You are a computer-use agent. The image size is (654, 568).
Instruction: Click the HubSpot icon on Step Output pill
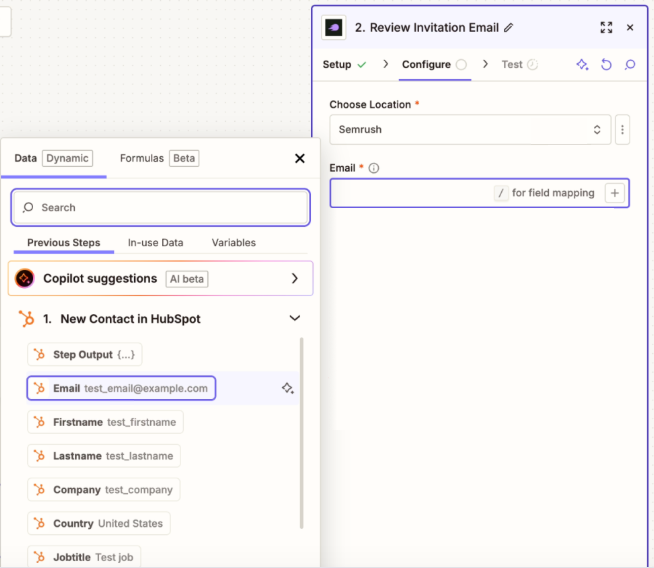[39, 355]
